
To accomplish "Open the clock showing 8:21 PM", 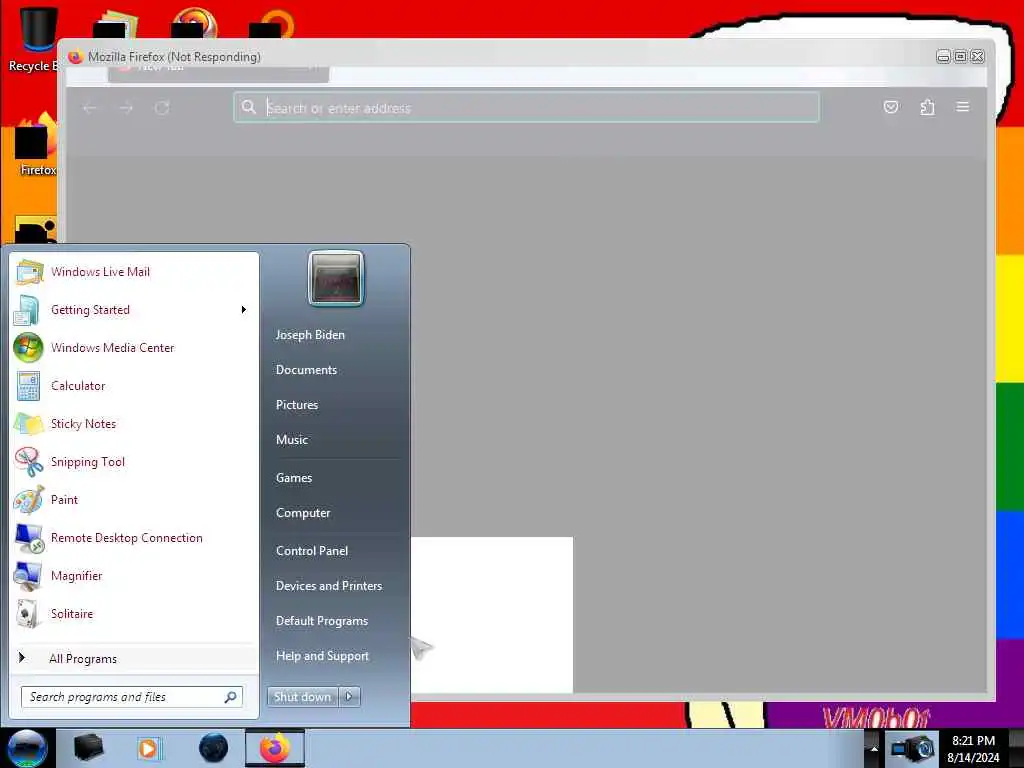I will tap(973, 749).
